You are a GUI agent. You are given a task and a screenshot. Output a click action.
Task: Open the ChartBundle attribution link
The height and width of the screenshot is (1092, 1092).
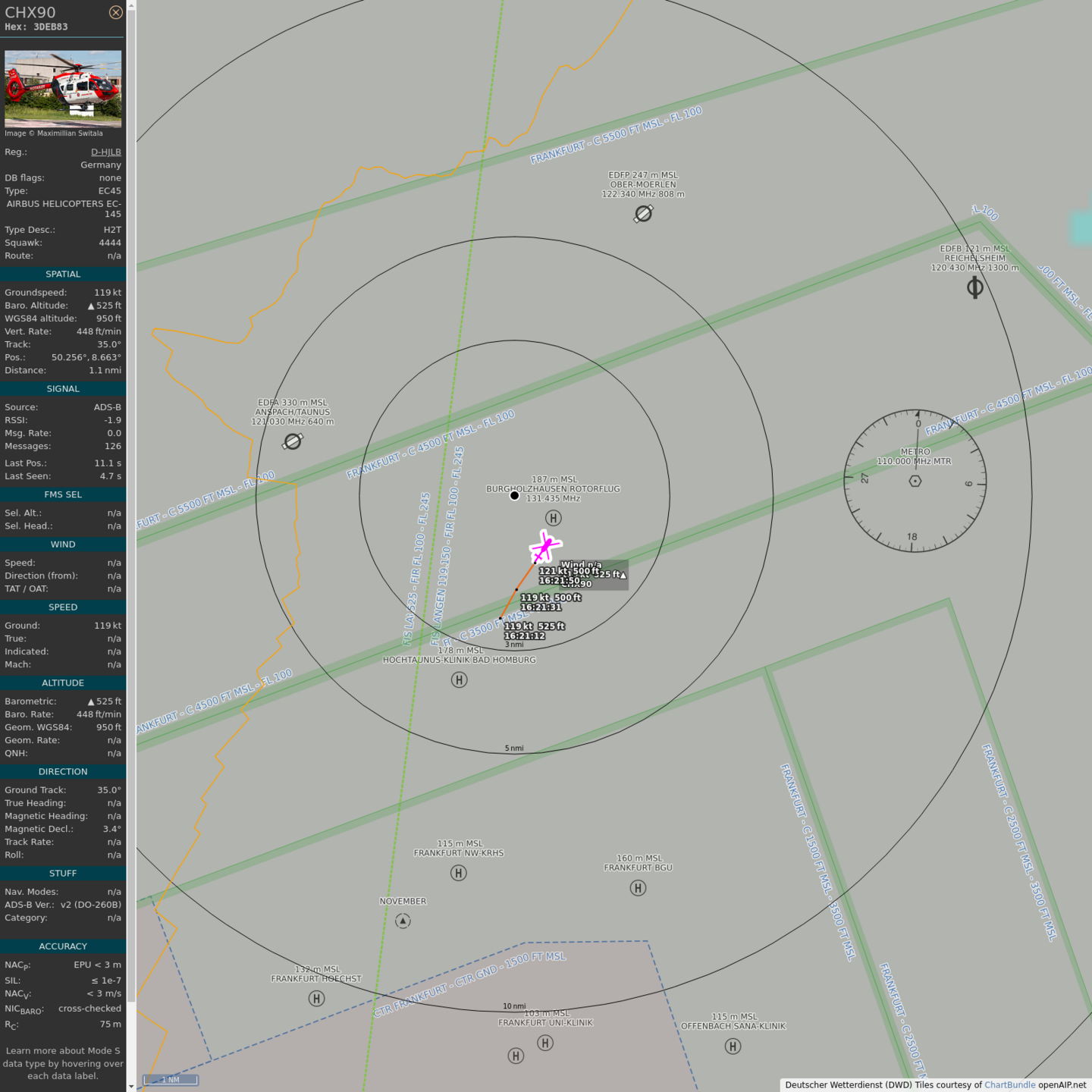1009,1084
